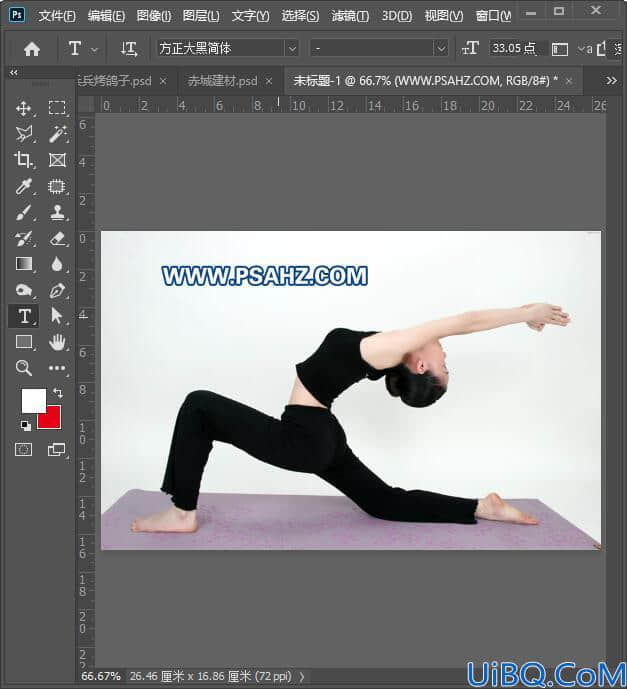Select the Move tool
This screenshot has height=689, width=627.
point(23,108)
